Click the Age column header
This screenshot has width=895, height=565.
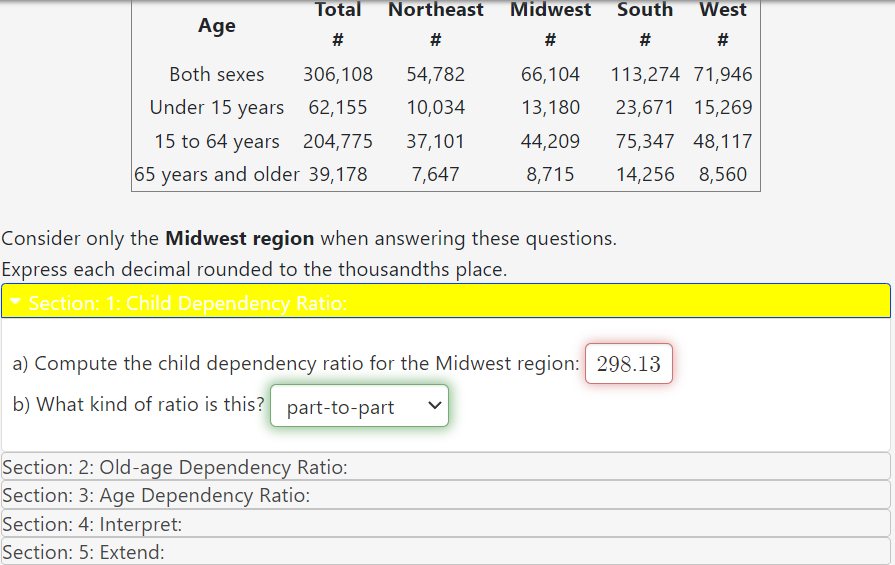pyautogui.click(x=216, y=26)
